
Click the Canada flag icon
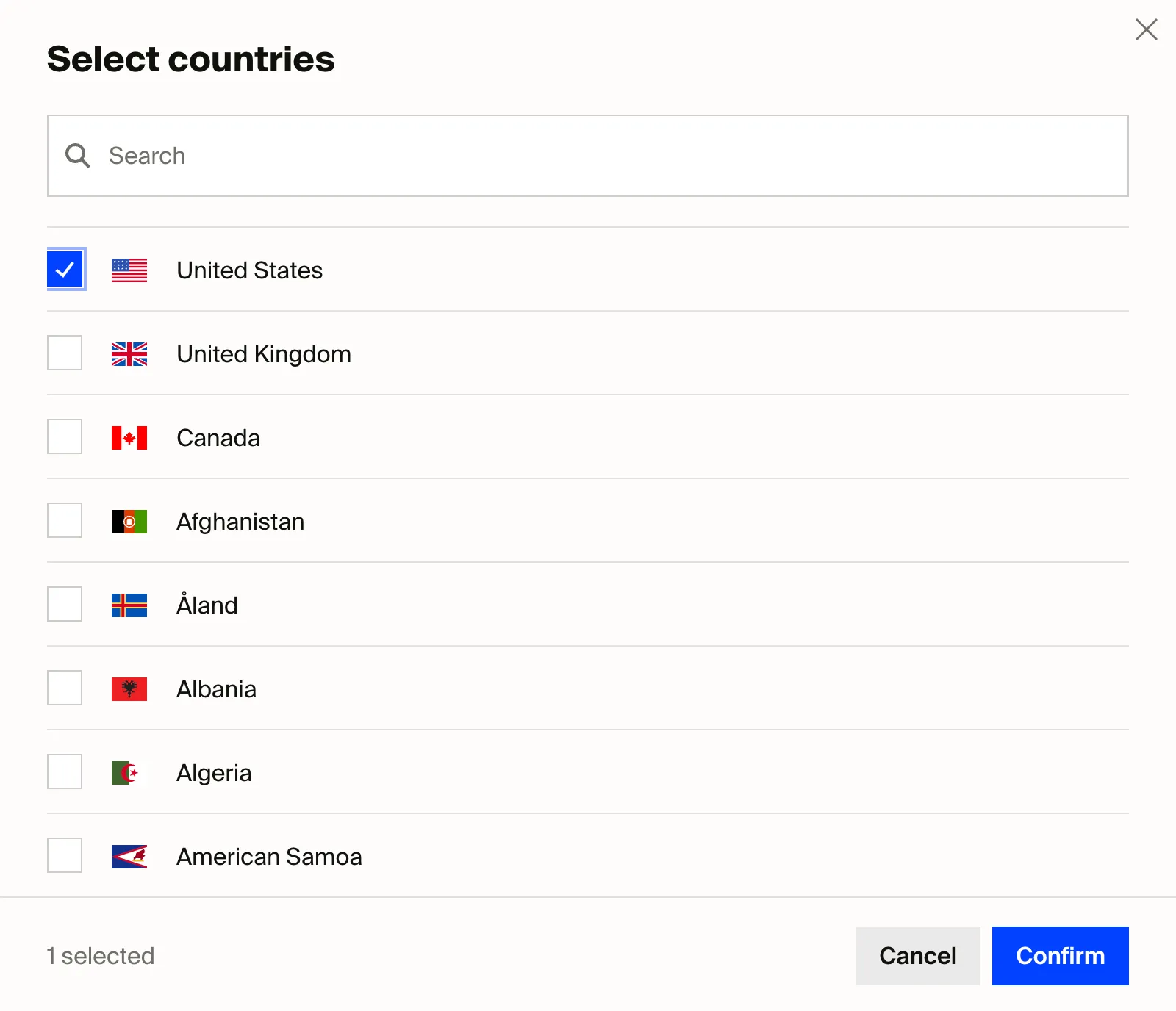(129, 437)
